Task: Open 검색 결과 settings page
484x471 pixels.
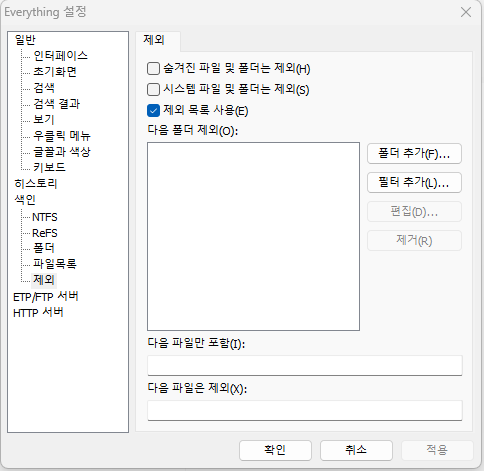Action: click(56, 103)
